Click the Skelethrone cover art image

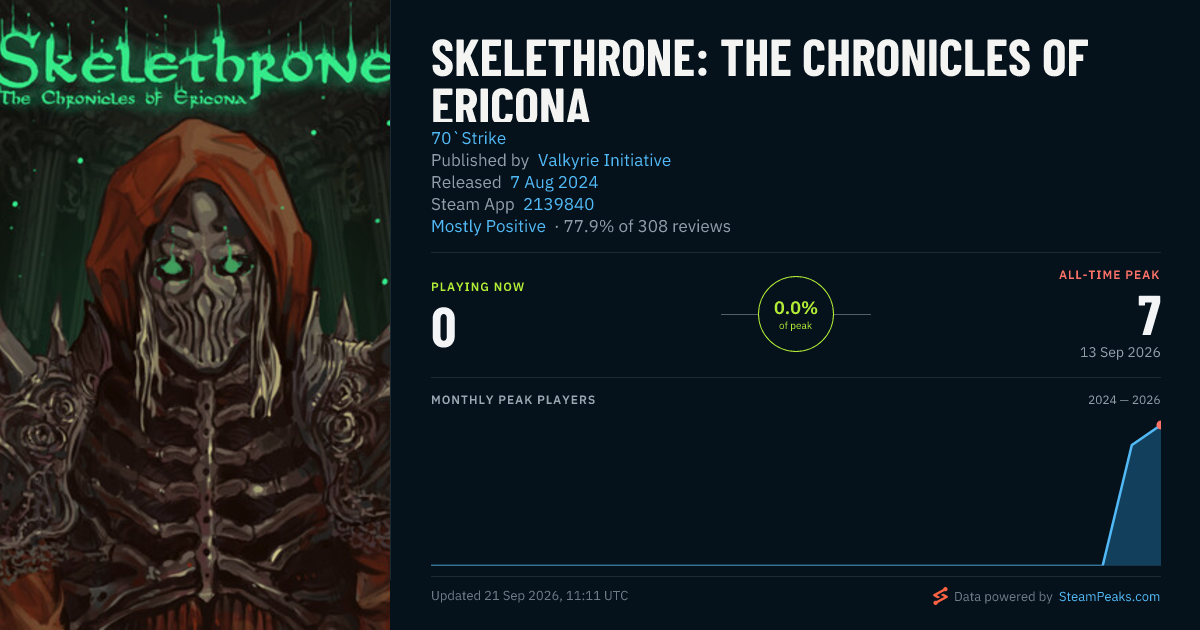[x=195, y=315]
